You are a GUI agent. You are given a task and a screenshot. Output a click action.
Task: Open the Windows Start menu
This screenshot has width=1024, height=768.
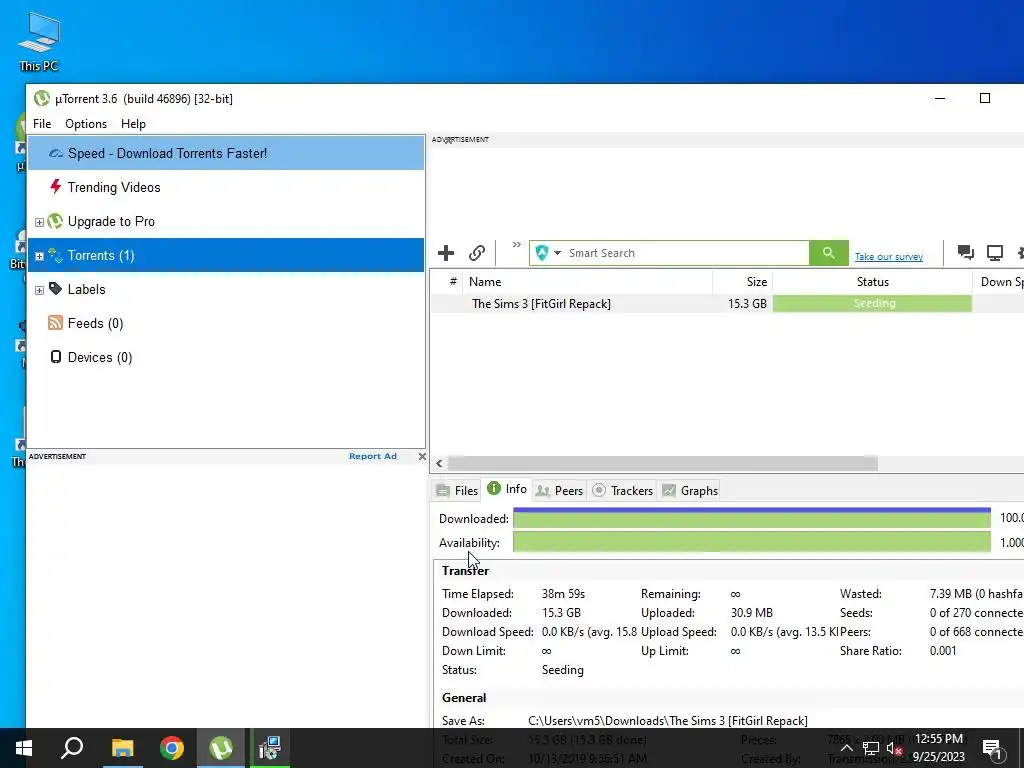tap(24, 748)
